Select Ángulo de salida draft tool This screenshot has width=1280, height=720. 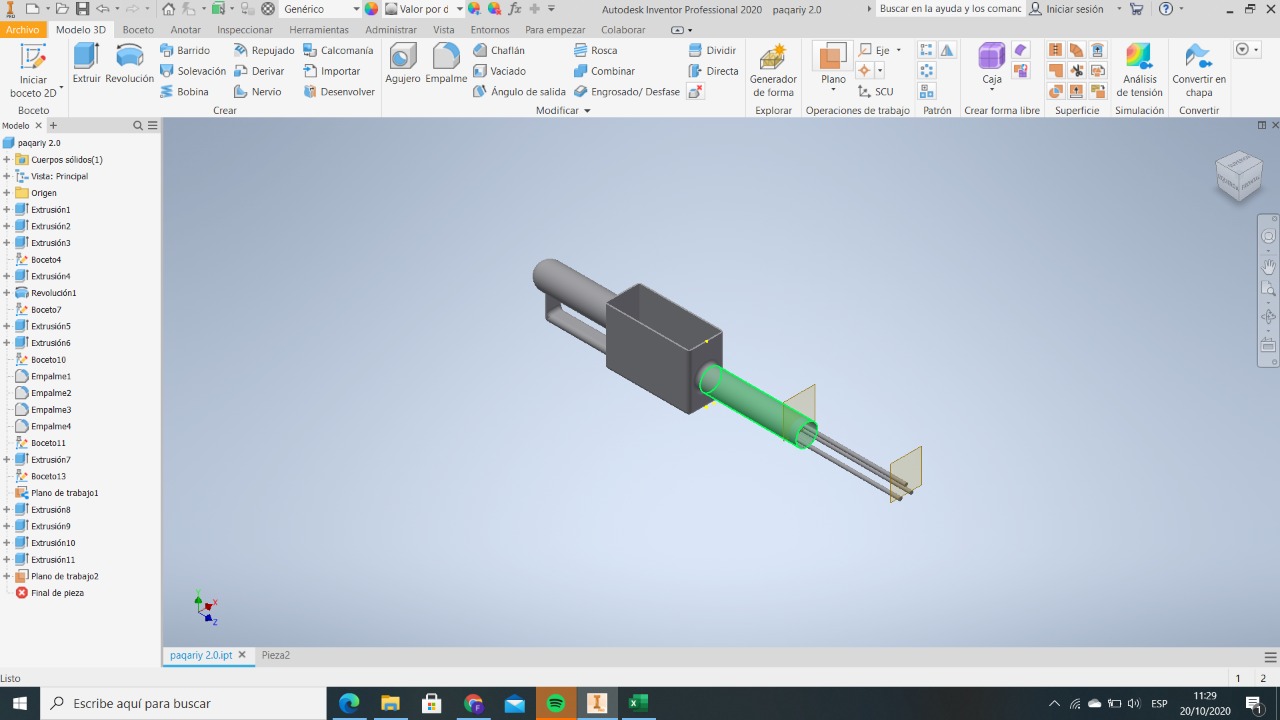coord(520,92)
